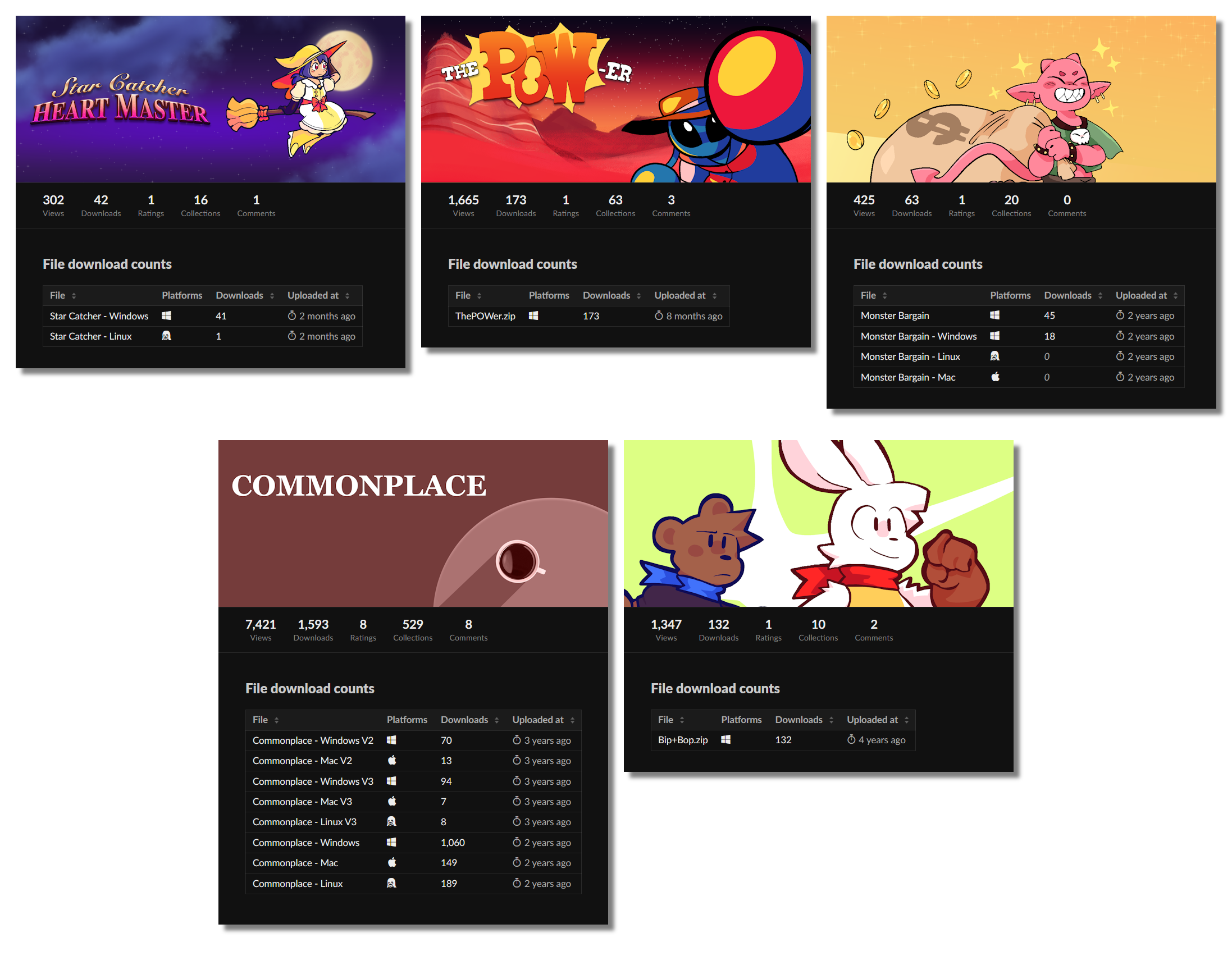The height and width of the screenshot is (956, 1232).
Task: Click Windows icon beside ThePOWer.zip
Action: pyautogui.click(x=533, y=316)
